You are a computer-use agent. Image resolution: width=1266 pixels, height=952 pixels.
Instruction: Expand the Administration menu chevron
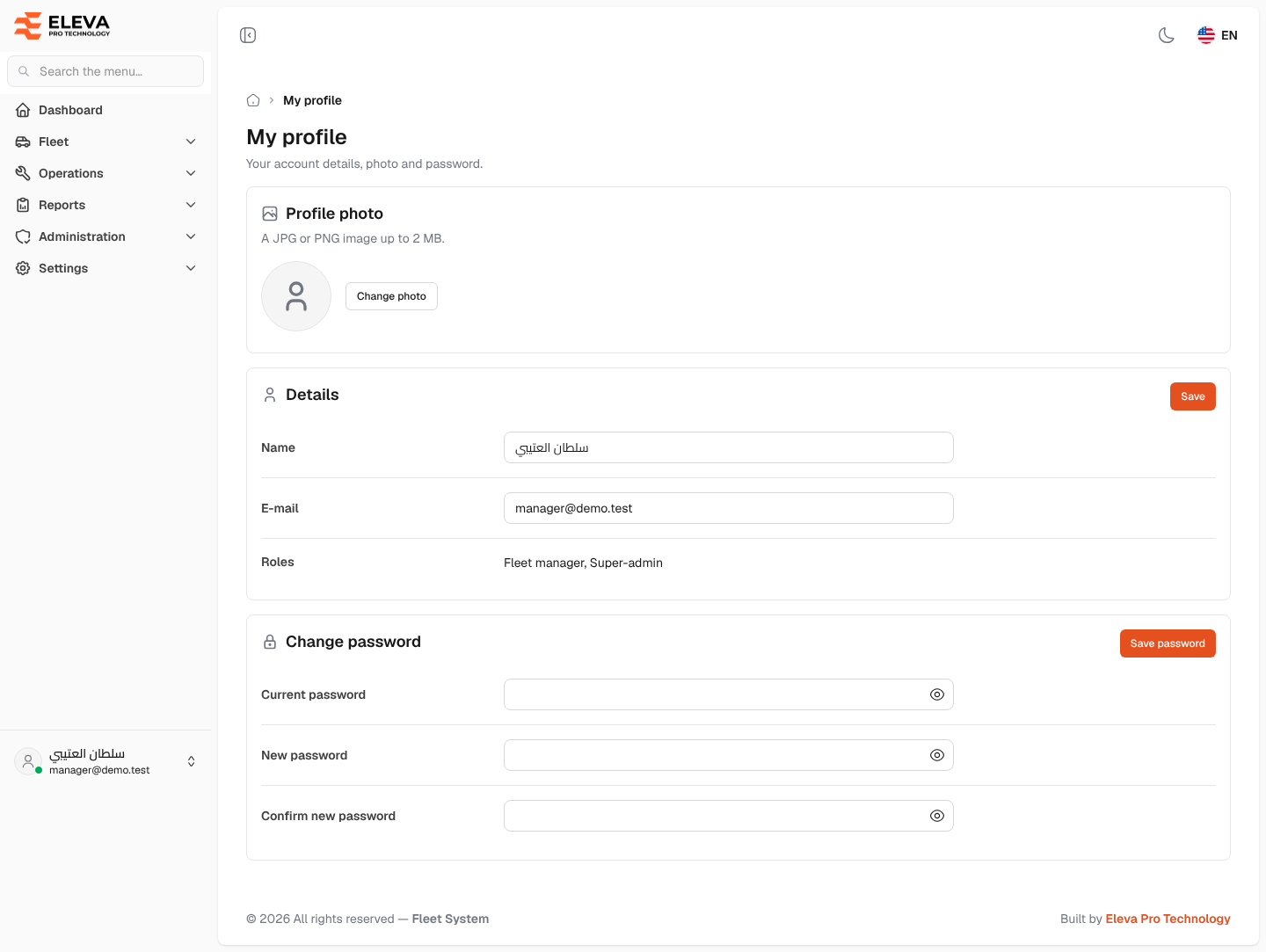(191, 236)
